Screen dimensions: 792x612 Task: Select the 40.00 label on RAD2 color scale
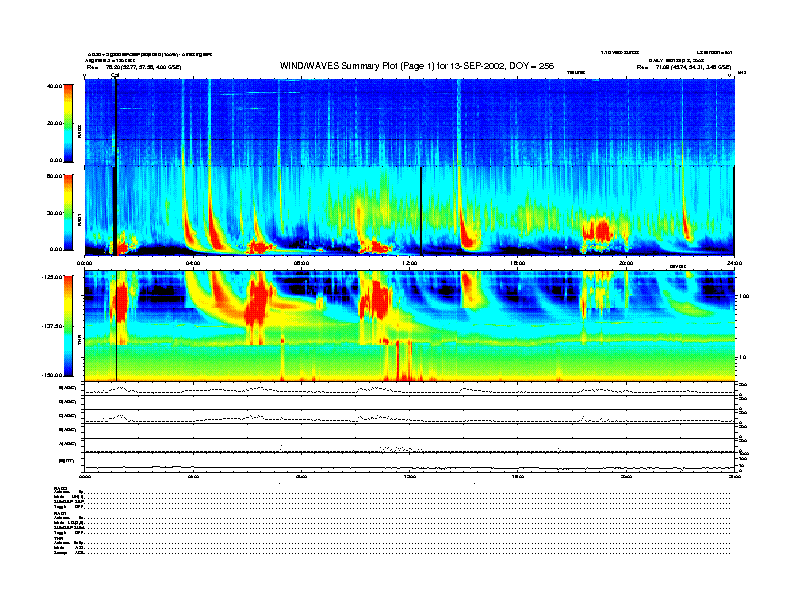pyautogui.click(x=54, y=86)
